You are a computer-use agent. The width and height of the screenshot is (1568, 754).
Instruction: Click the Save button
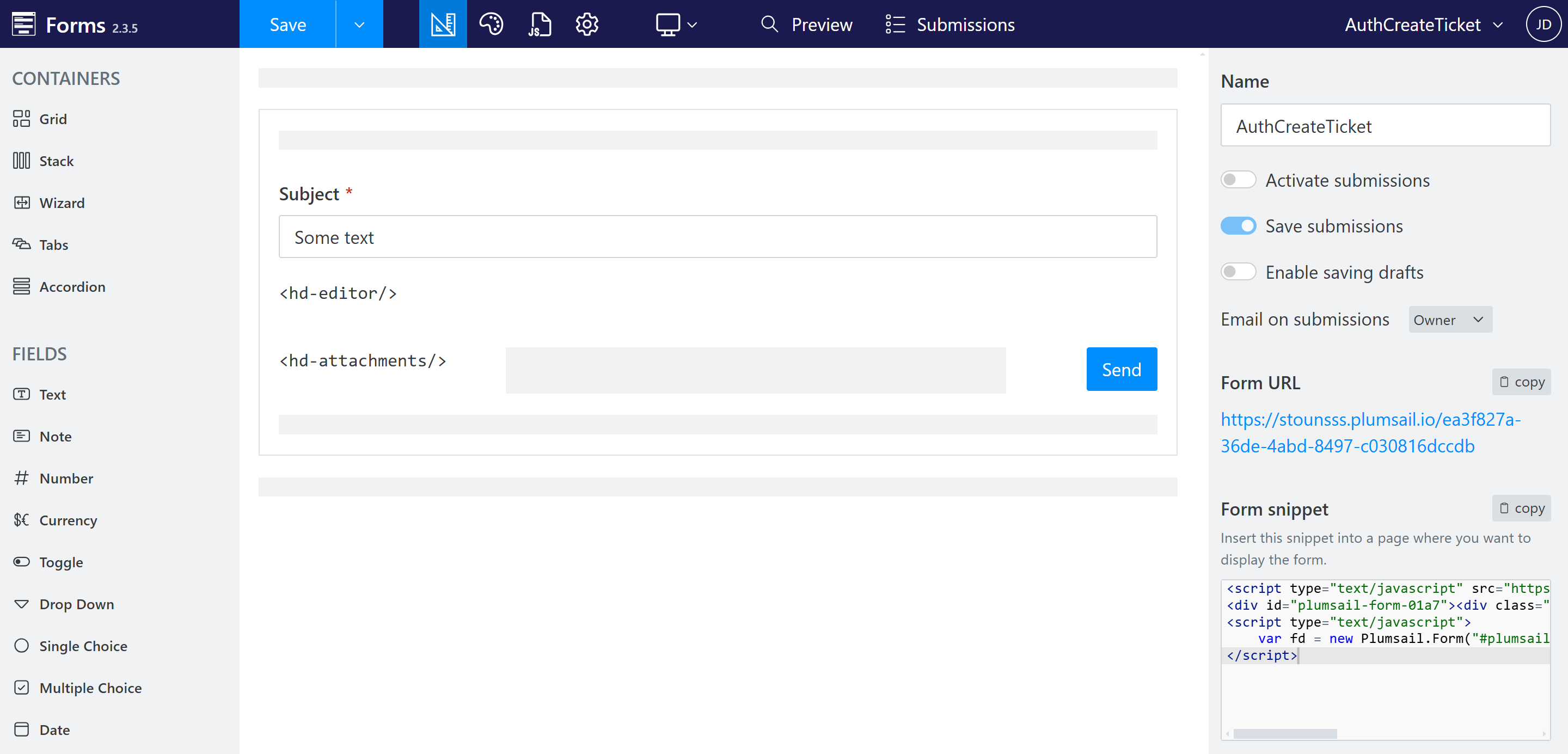[x=287, y=24]
